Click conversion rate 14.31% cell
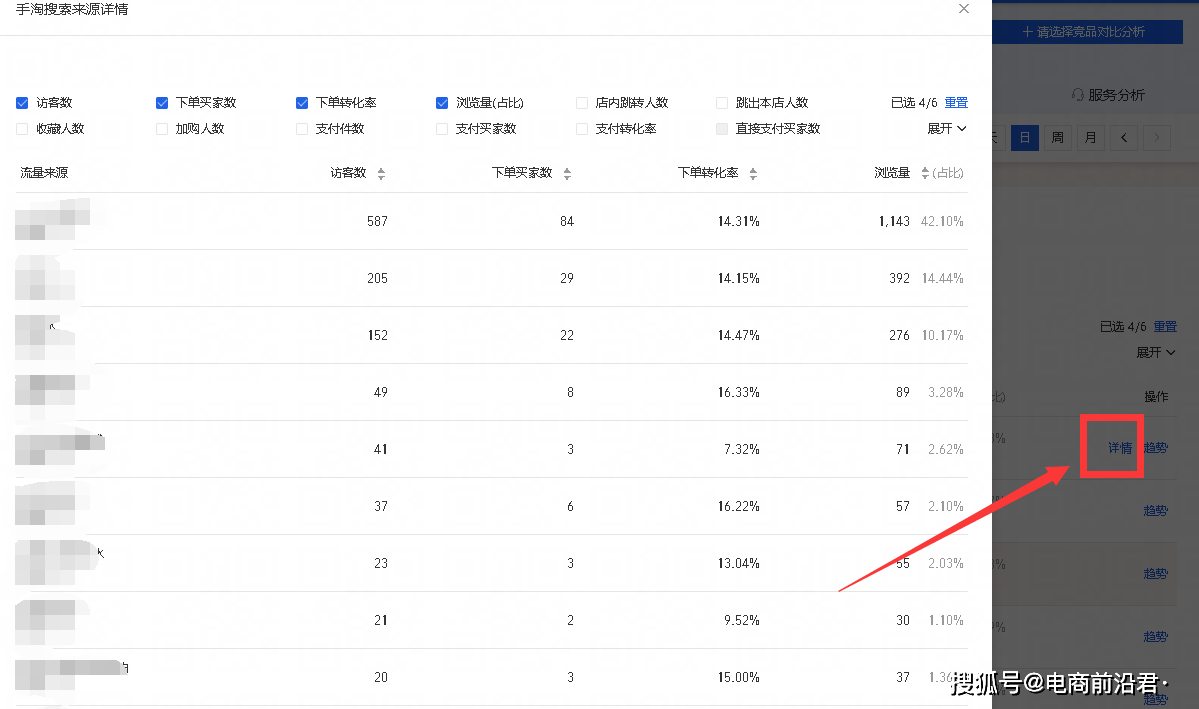The image size is (1199, 709). (739, 221)
